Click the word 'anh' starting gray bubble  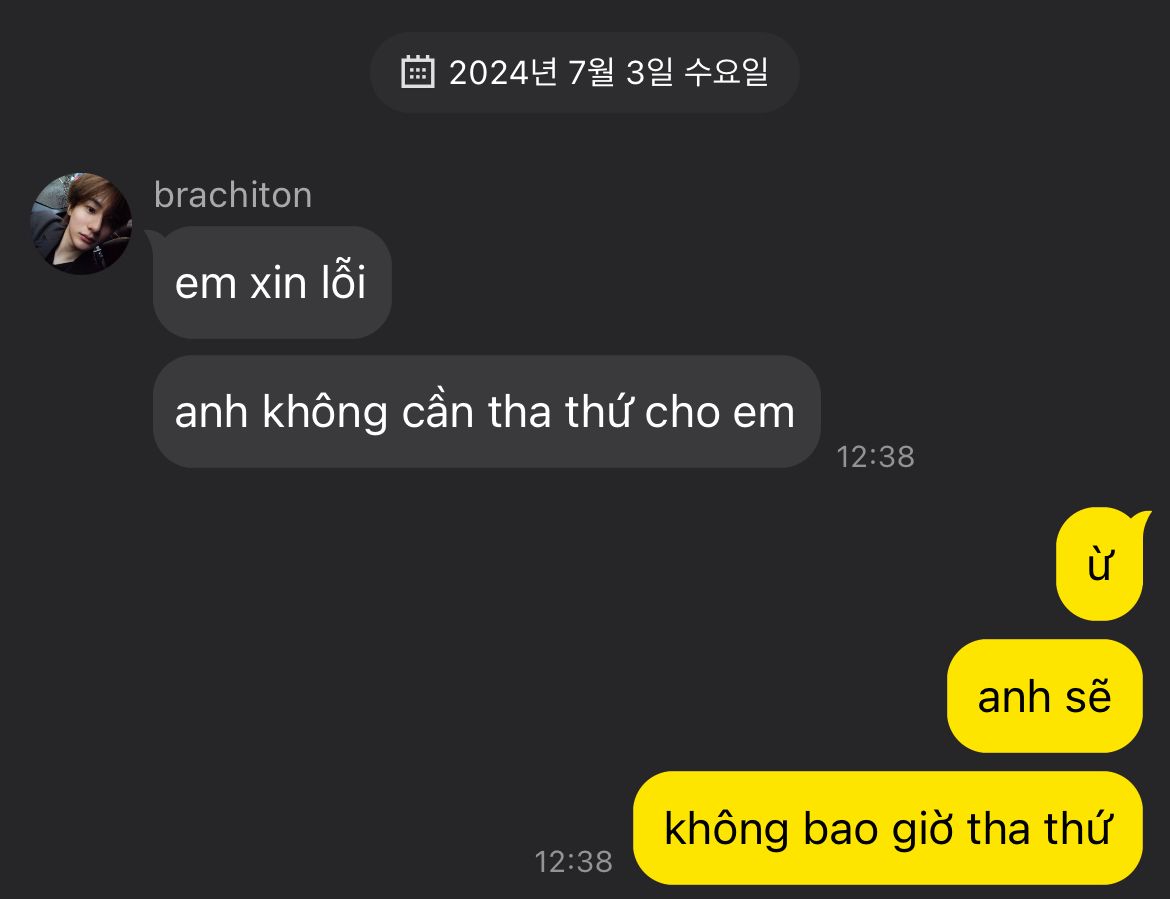click(x=211, y=412)
